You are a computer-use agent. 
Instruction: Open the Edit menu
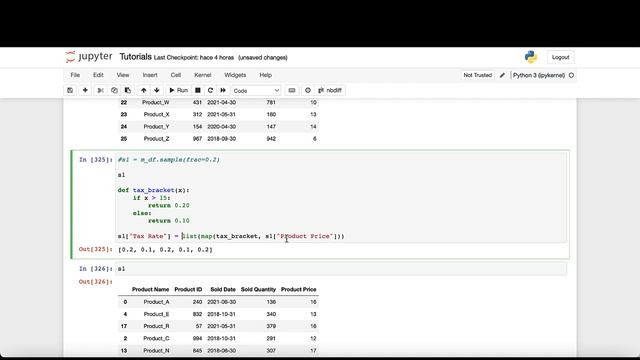coord(98,75)
